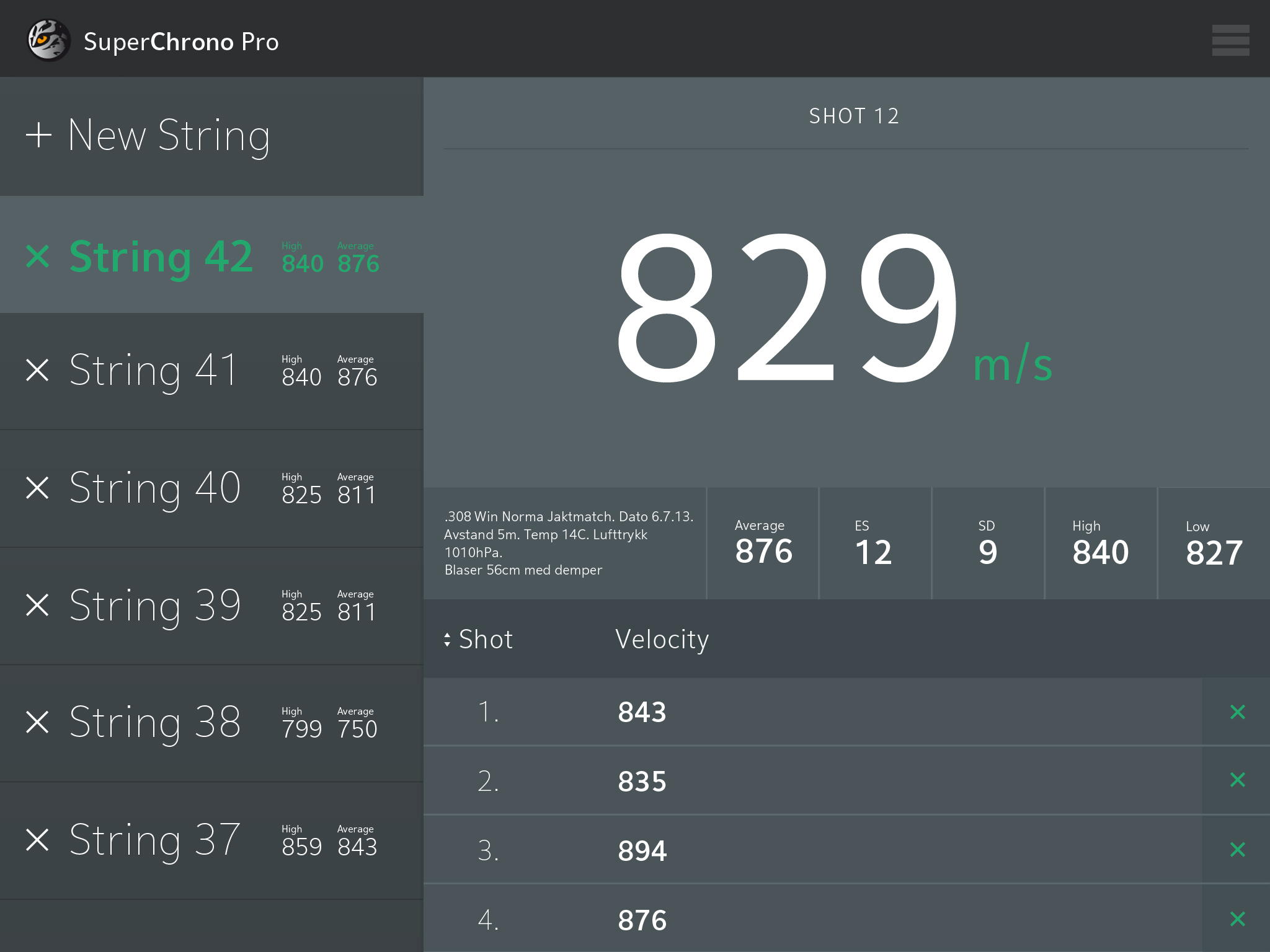The width and height of the screenshot is (1270, 952).
Task: Click velocity value 843 in row 1
Action: click(642, 712)
